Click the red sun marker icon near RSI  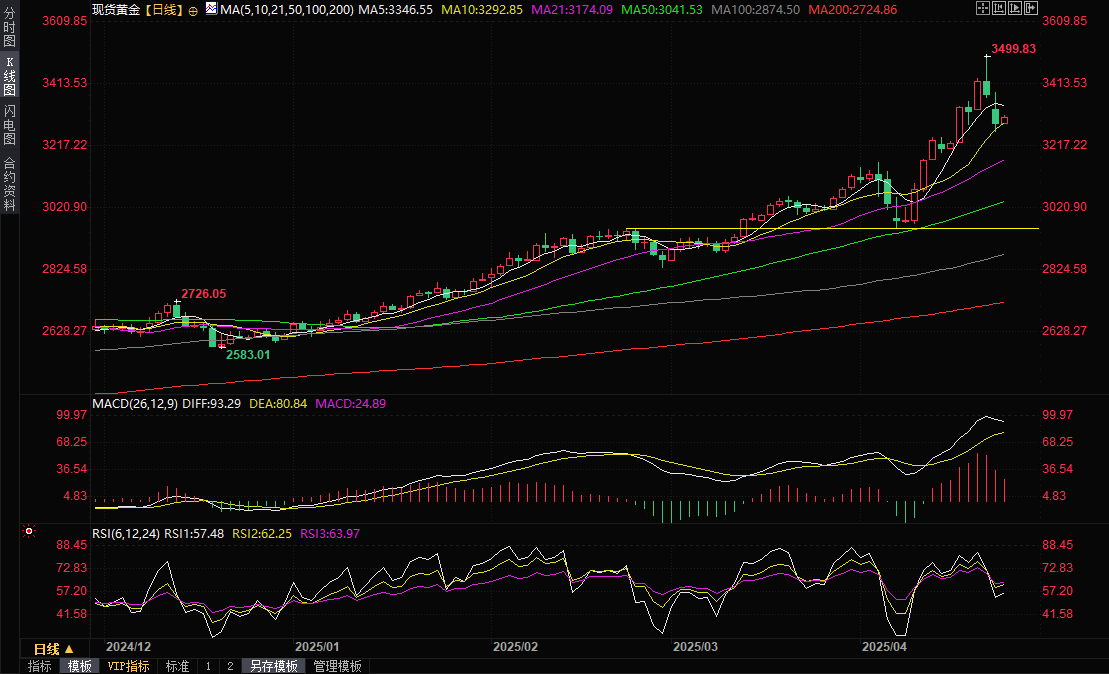[29, 531]
